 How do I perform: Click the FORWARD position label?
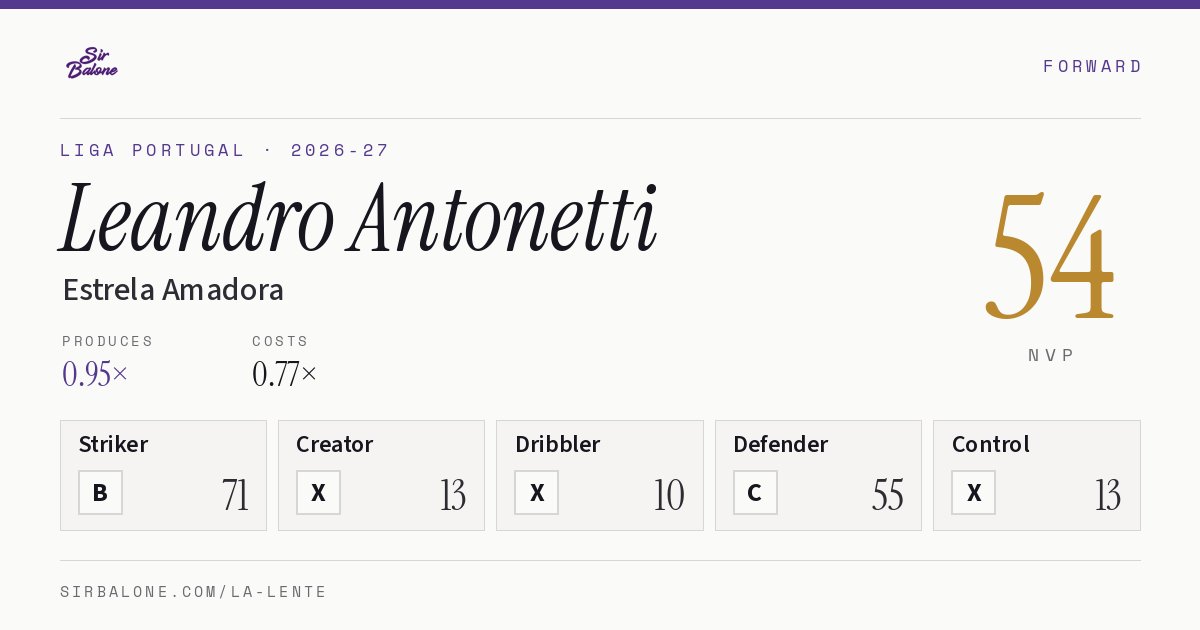click(1092, 66)
